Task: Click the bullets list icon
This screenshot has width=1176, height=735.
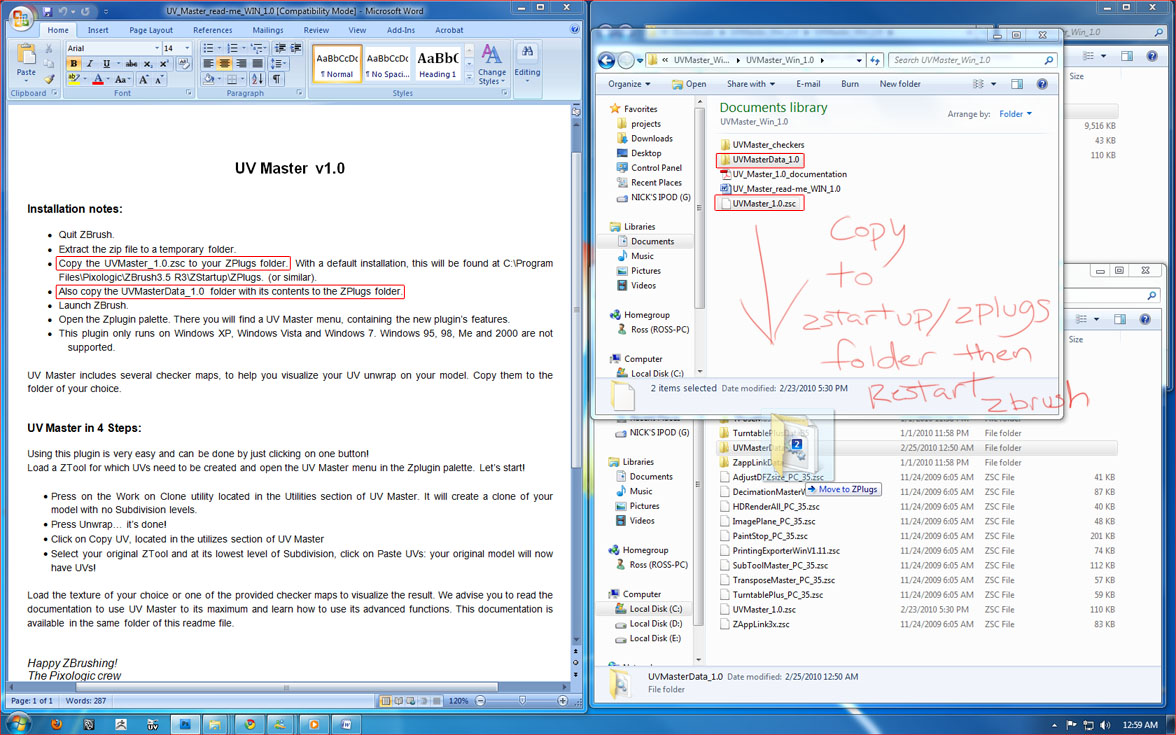Action: (x=209, y=48)
